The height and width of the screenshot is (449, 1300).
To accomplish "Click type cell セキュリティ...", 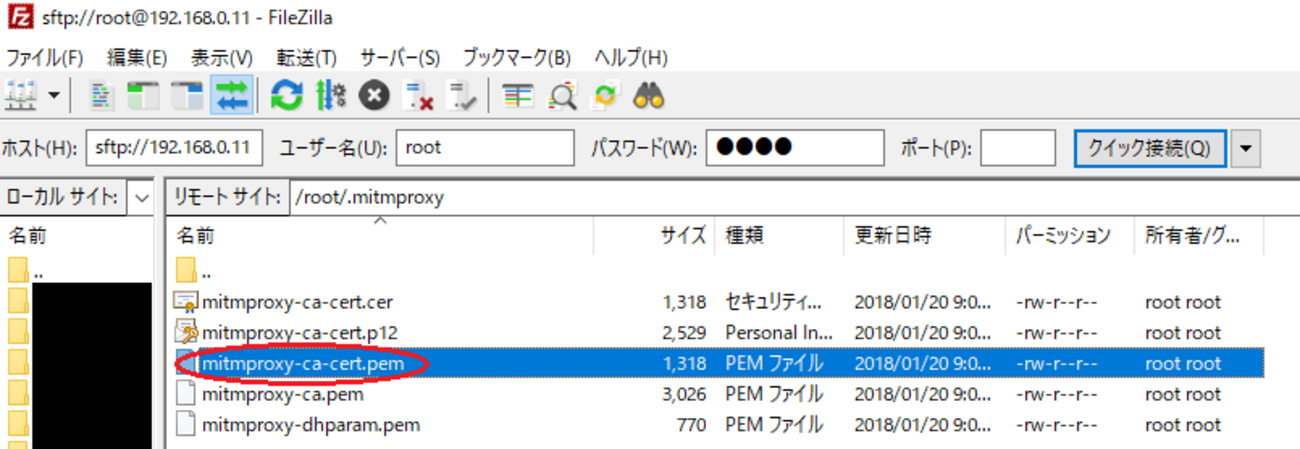I will coord(774,302).
